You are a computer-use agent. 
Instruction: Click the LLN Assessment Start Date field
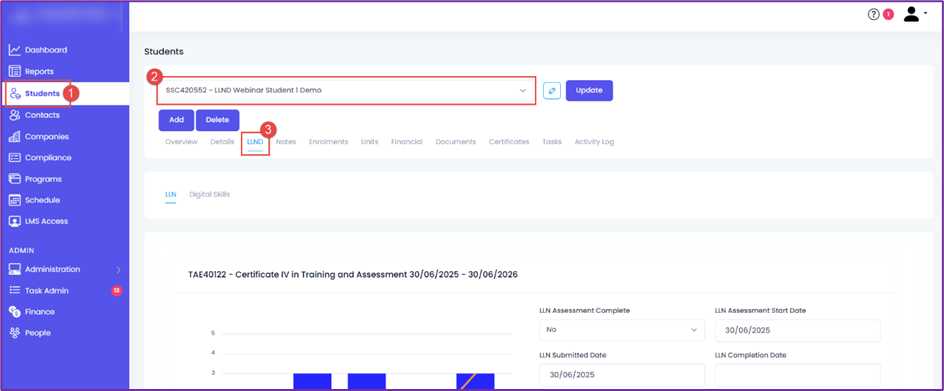coord(798,330)
